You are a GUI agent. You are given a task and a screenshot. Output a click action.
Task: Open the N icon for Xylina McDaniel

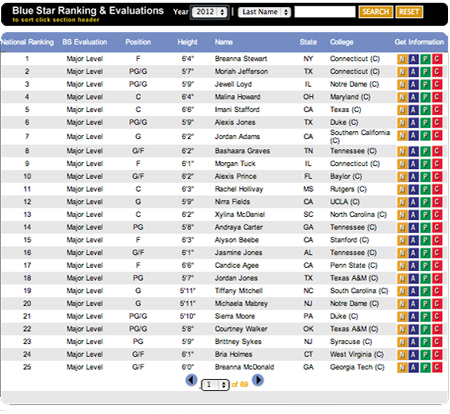point(402,214)
